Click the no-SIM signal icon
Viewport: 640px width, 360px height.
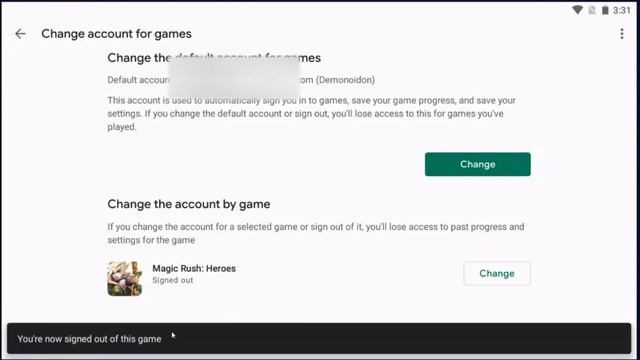click(x=592, y=10)
